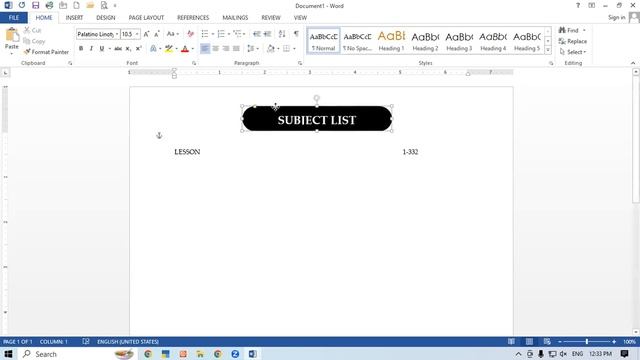Open Word Help question mark
The height and width of the screenshot is (360, 640).
coord(578,6)
